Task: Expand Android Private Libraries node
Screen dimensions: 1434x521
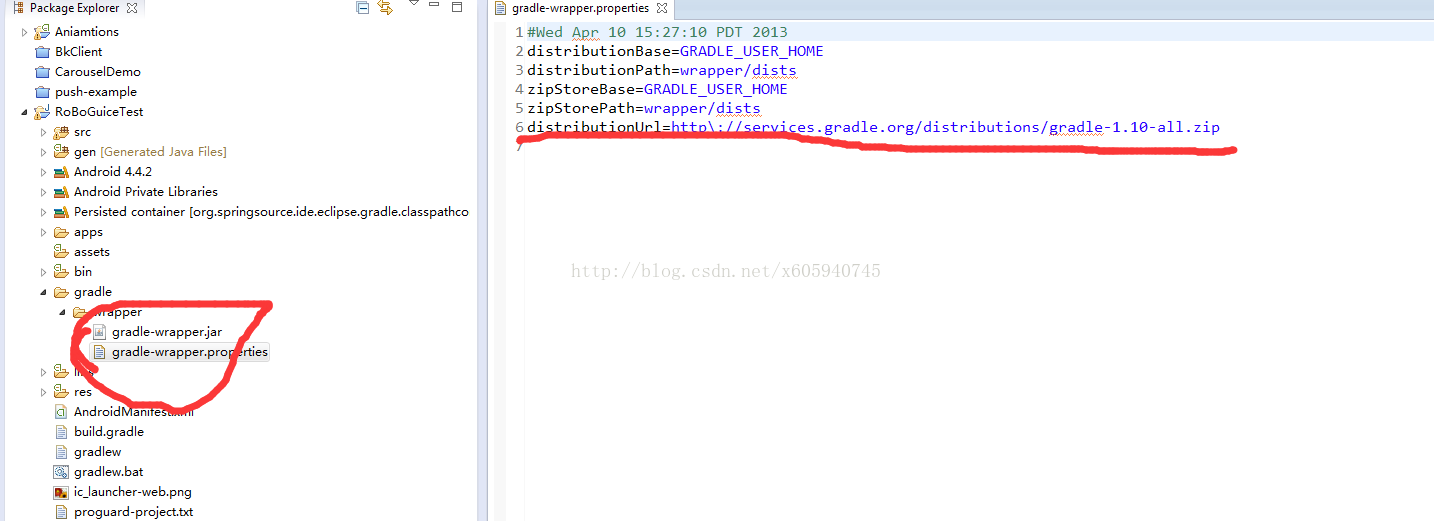Action: click(43, 192)
